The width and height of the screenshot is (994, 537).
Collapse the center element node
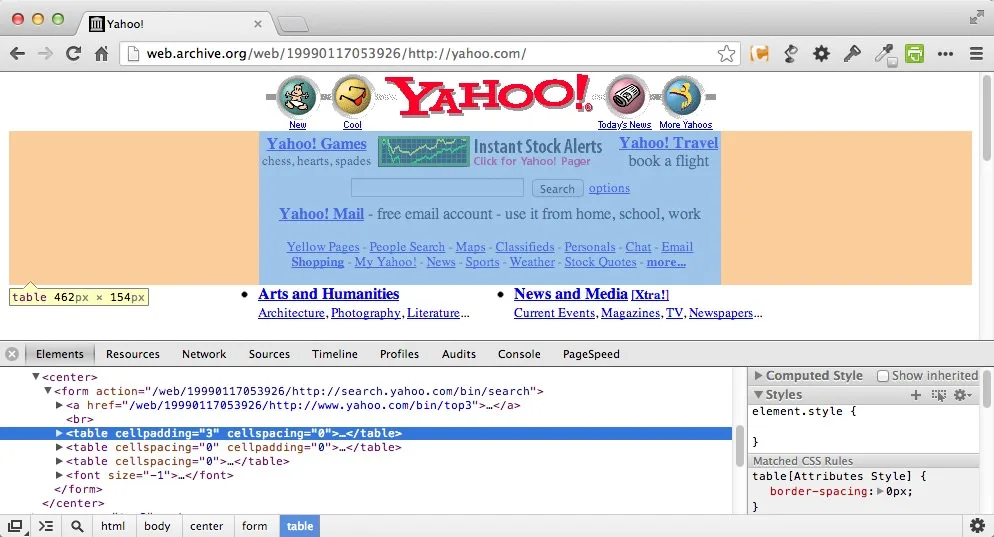[x=36, y=377]
